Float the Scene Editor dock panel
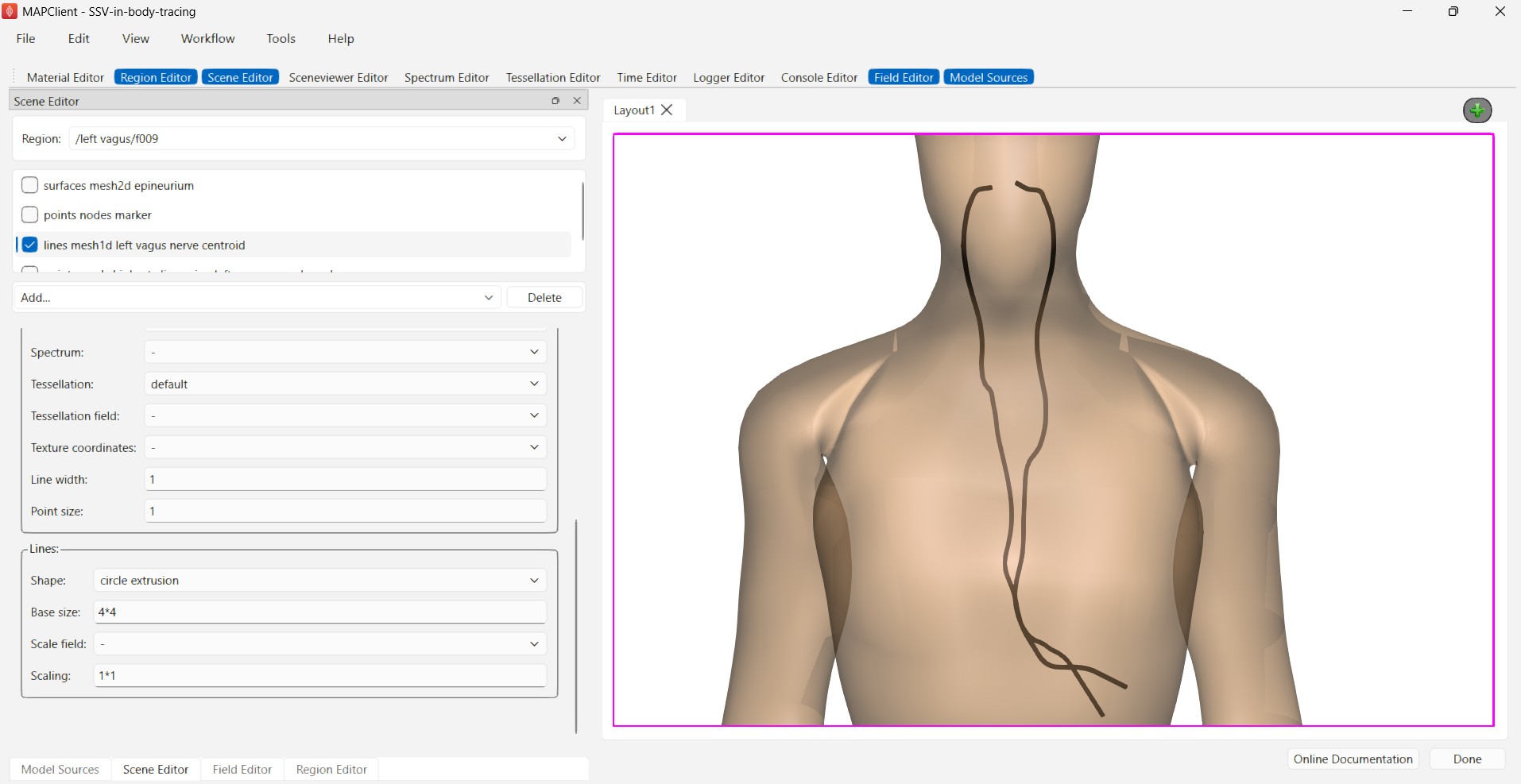 (x=555, y=101)
